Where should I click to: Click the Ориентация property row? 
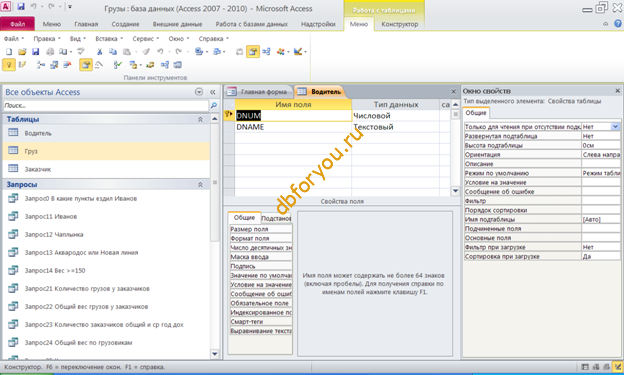542,154
